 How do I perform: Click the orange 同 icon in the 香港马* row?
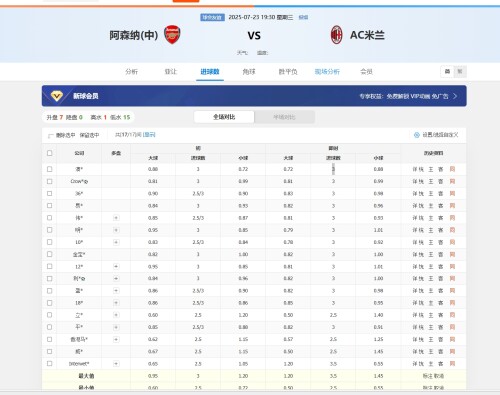pyautogui.click(x=452, y=339)
